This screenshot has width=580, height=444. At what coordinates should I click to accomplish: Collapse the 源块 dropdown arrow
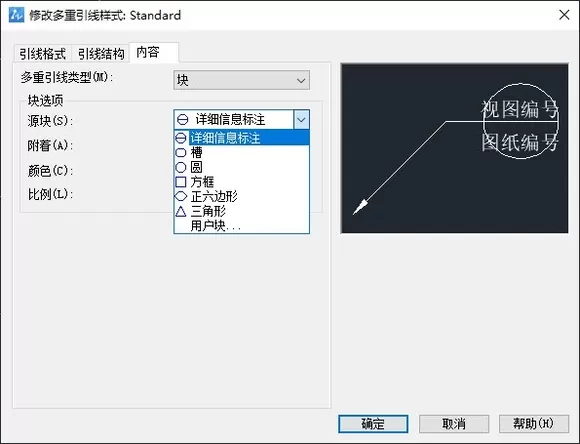(x=301, y=120)
